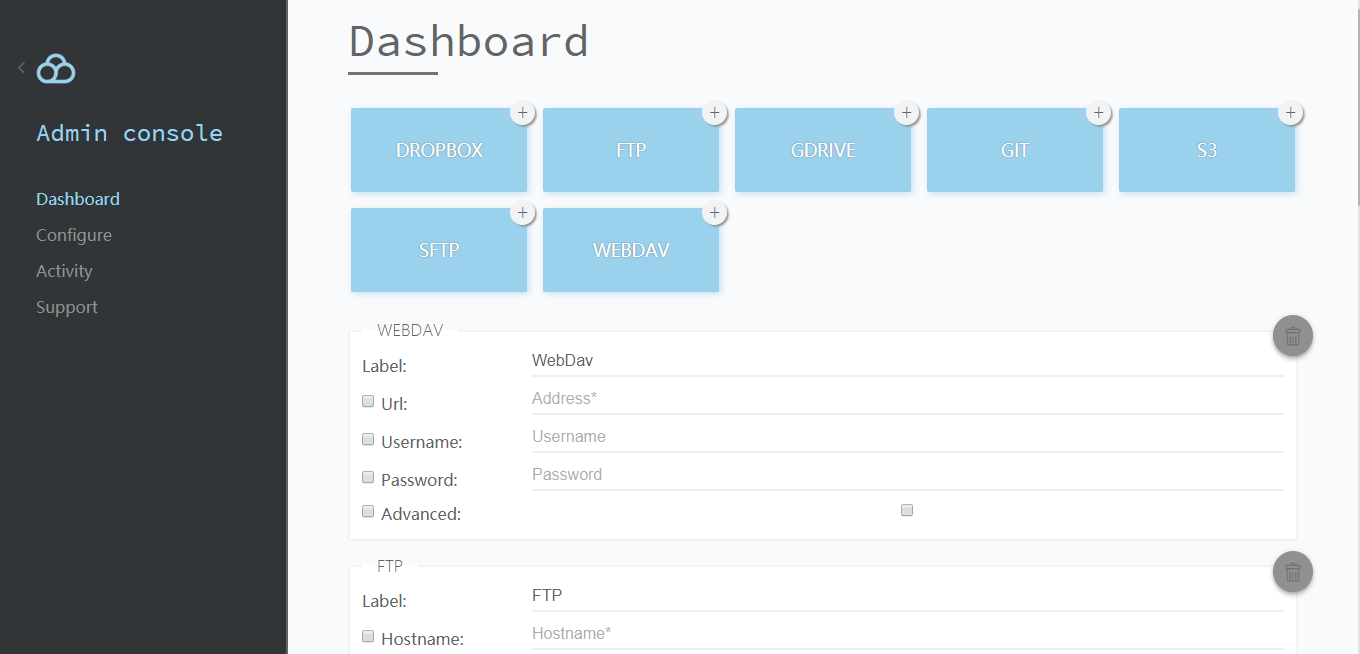Click the plus icon on GIT tile
Screen dimensions: 1360x654
point(1099,113)
